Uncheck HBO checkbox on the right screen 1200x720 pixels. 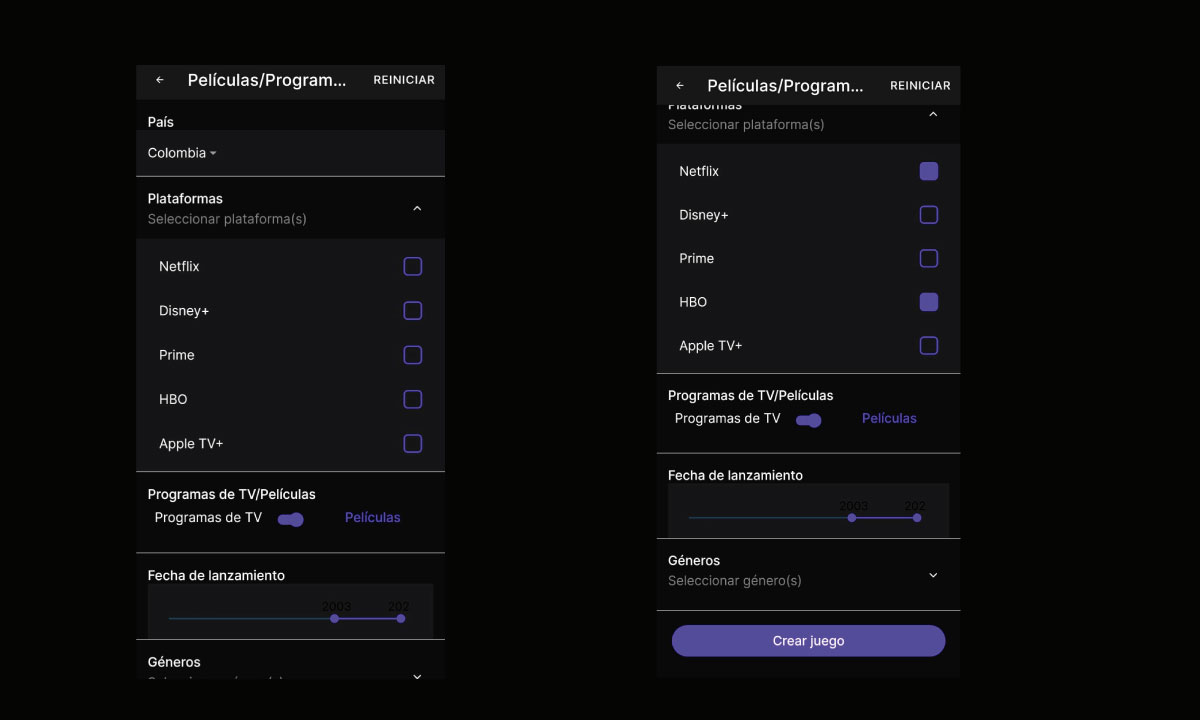click(x=929, y=302)
